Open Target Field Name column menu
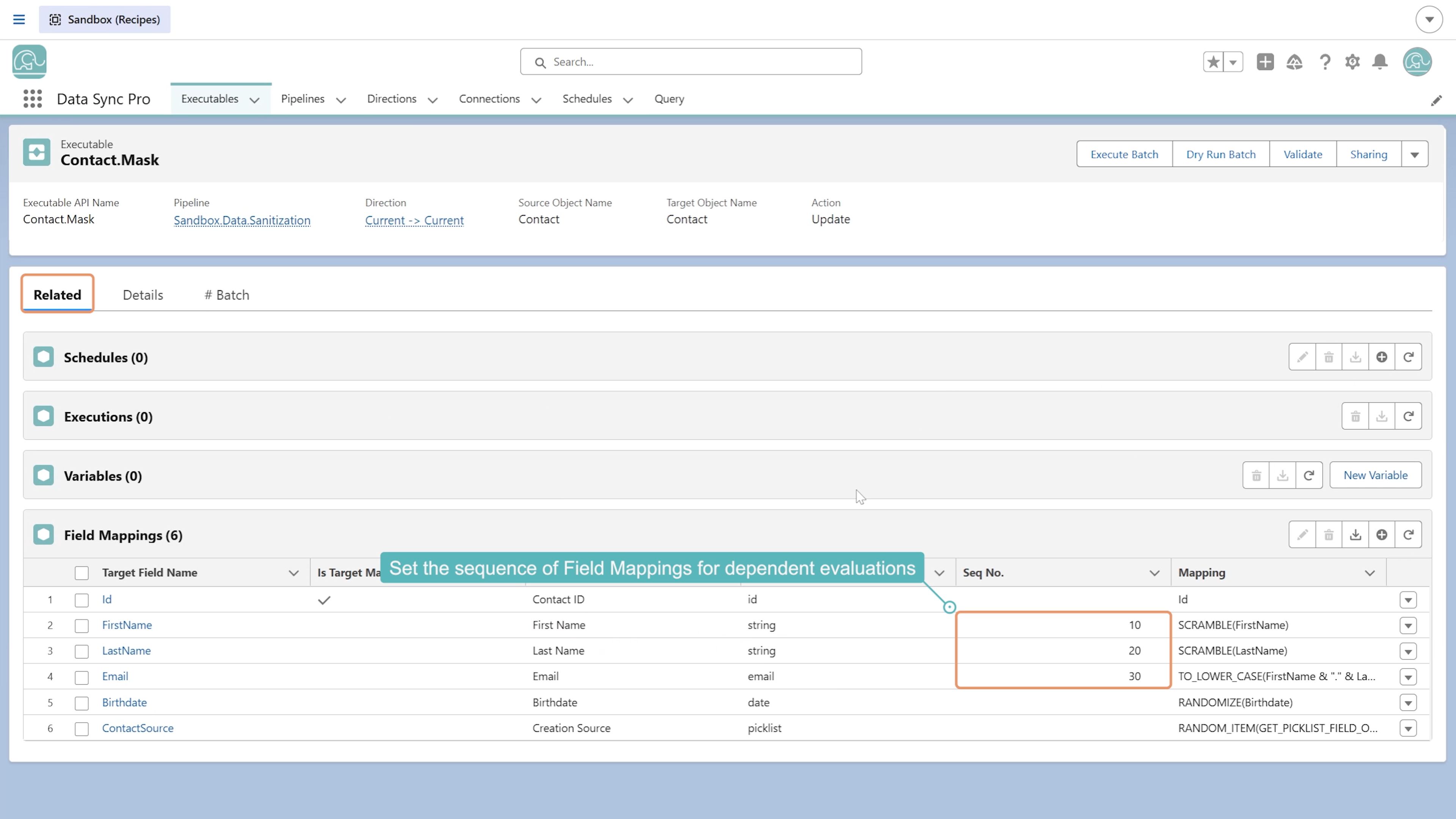The width and height of the screenshot is (1456, 819). [293, 573]
